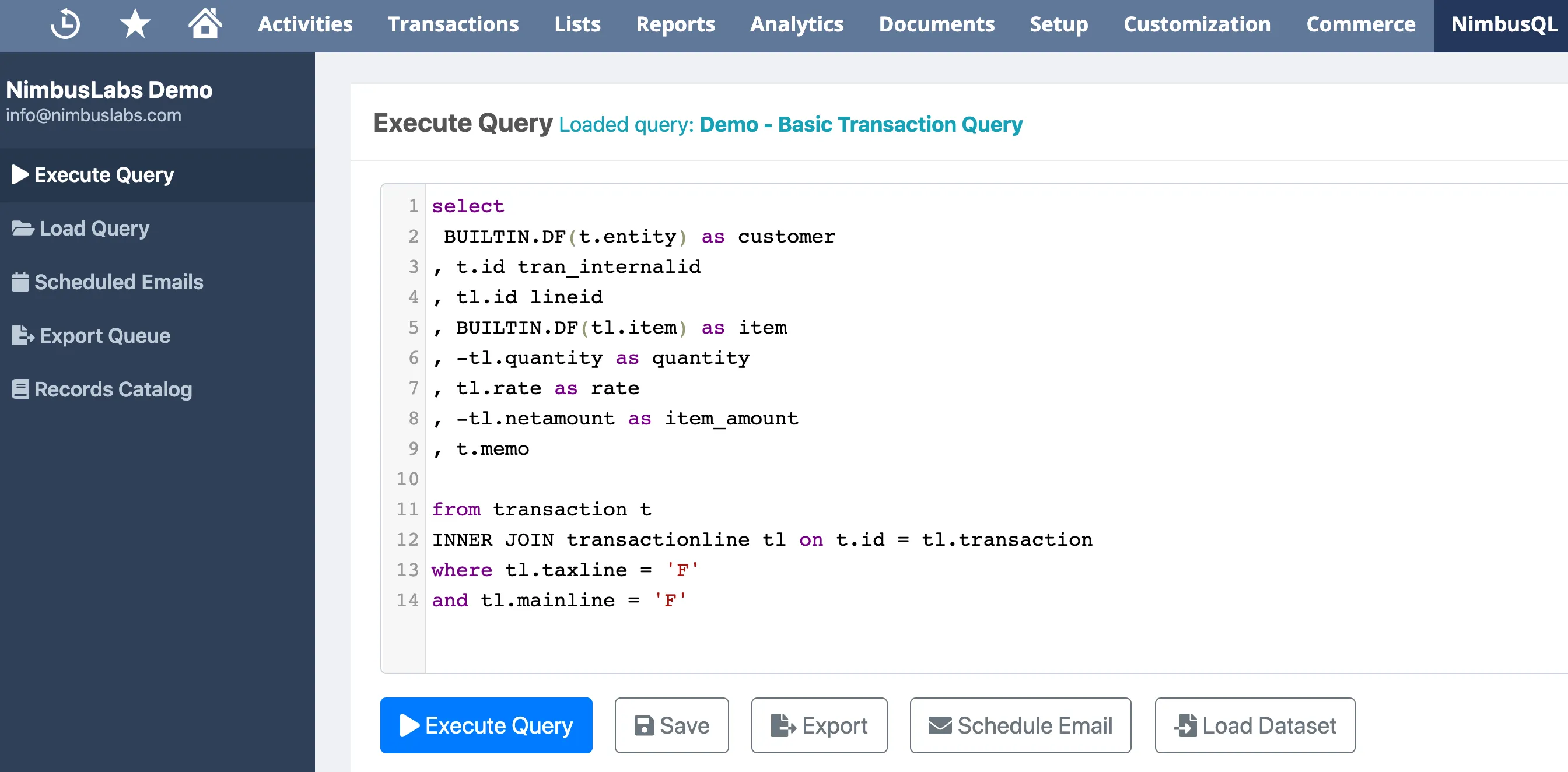This screenshot has height=772, width=1568.
Task: Click the play icon in blue Execute button
Action: [x=409, y=725]
